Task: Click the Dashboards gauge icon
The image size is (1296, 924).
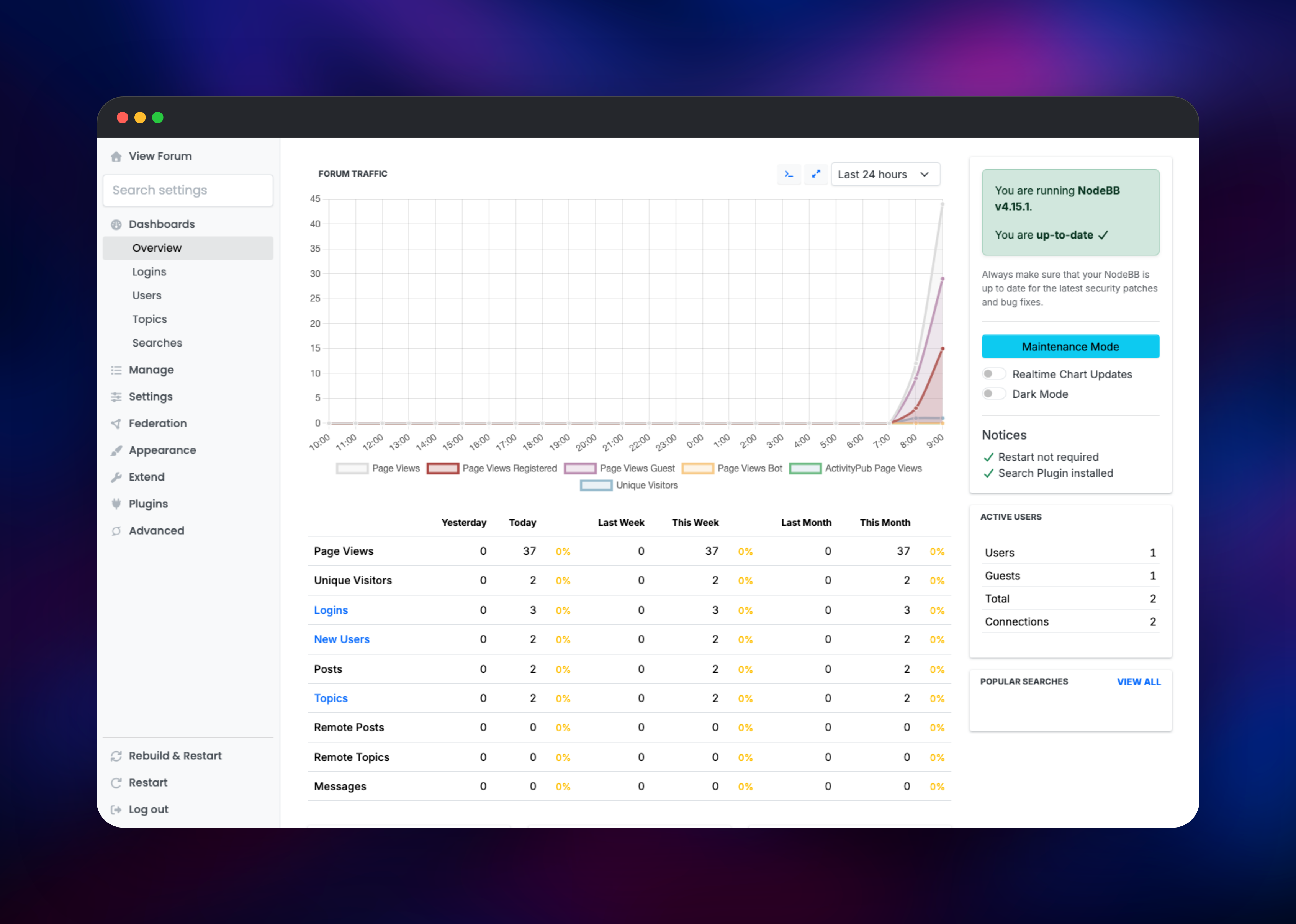Action: point(116,225)
